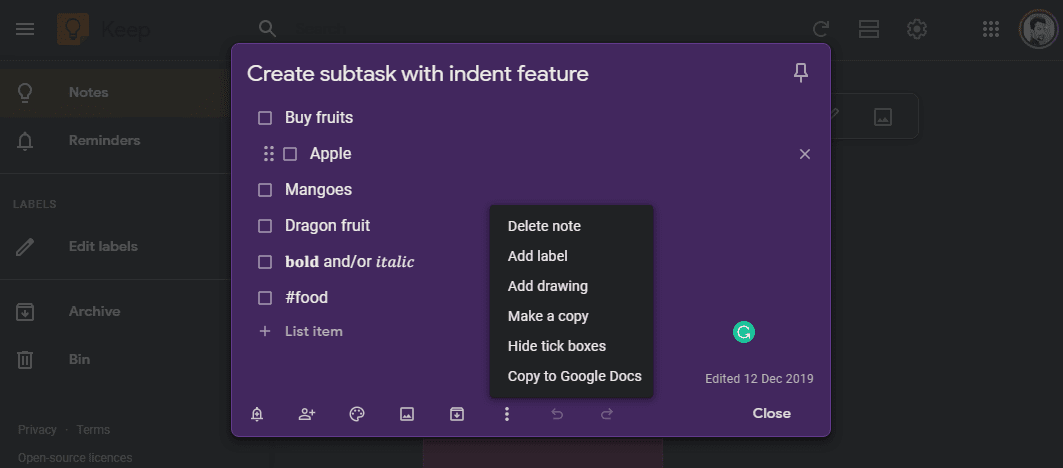Open the Google apps grid
The width and height of the screenshot is (1063, 468).
(x=990, y=29)
